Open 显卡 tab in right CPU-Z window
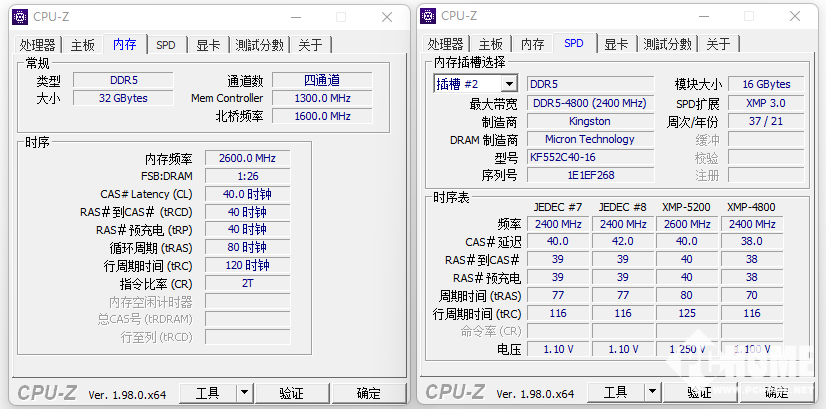The image size is (826, 409). [x=616, y=45]
